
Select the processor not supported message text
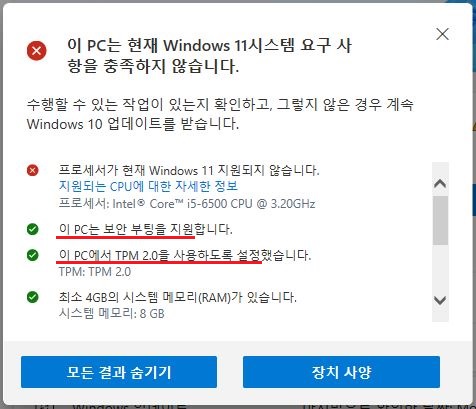(189, 170)
